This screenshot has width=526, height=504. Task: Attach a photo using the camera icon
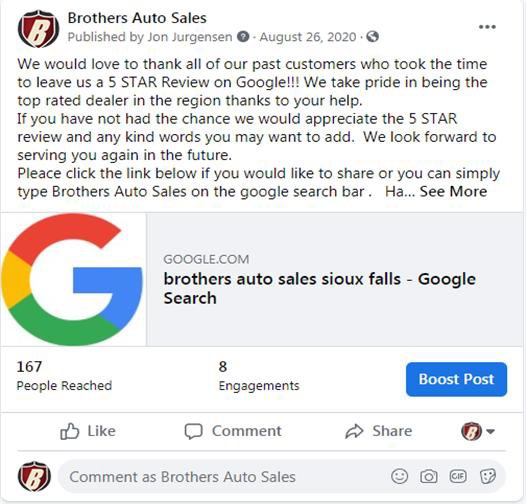pos(429,476)
